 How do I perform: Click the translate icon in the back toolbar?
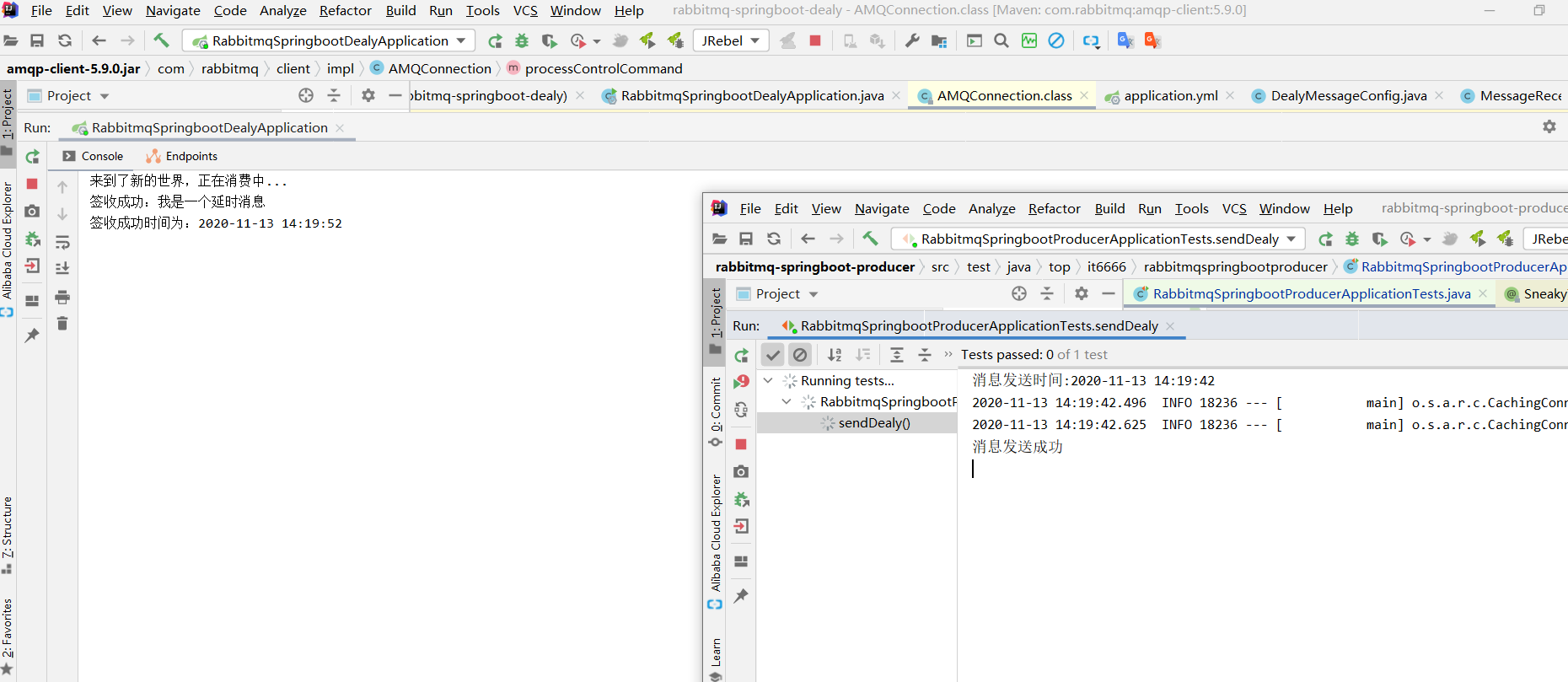coord(1125,40)
